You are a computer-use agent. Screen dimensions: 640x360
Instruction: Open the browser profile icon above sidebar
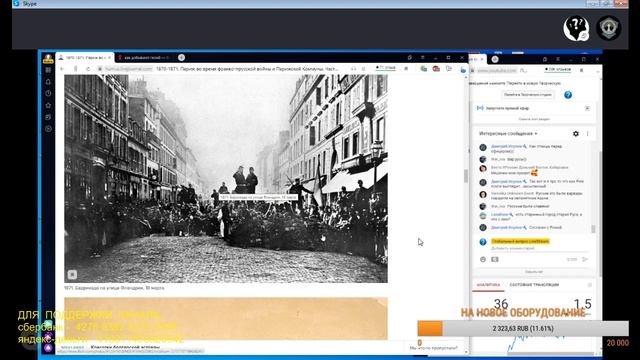tap(48, 58)
